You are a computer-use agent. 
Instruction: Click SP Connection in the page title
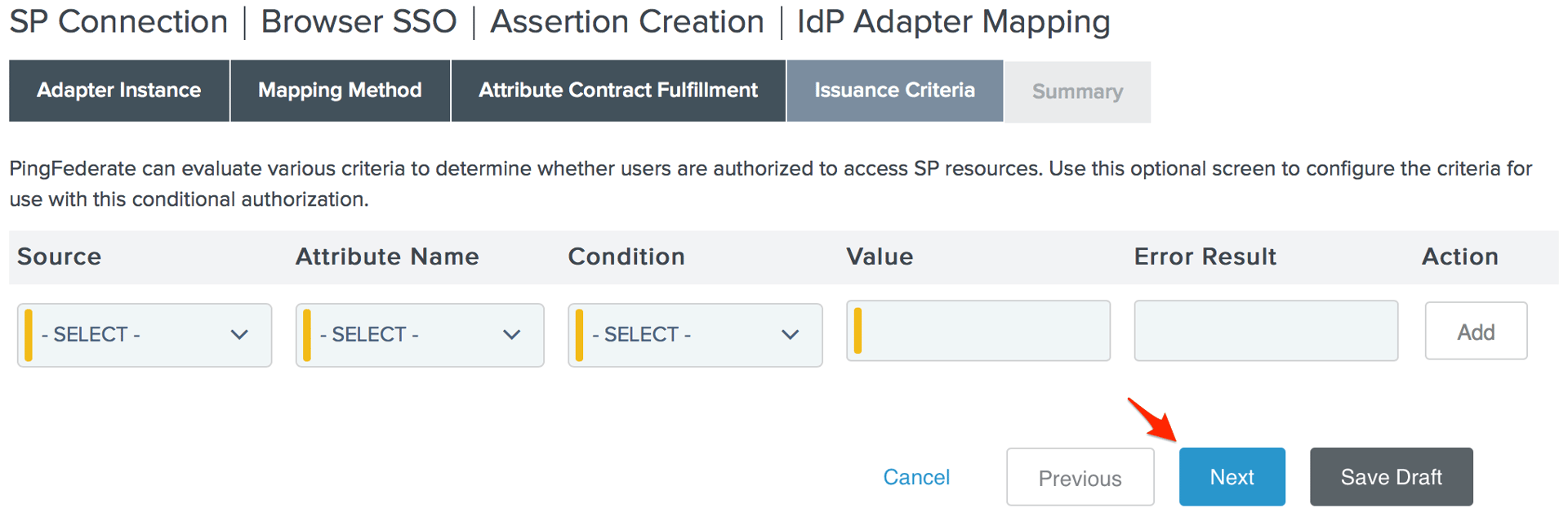118,22
